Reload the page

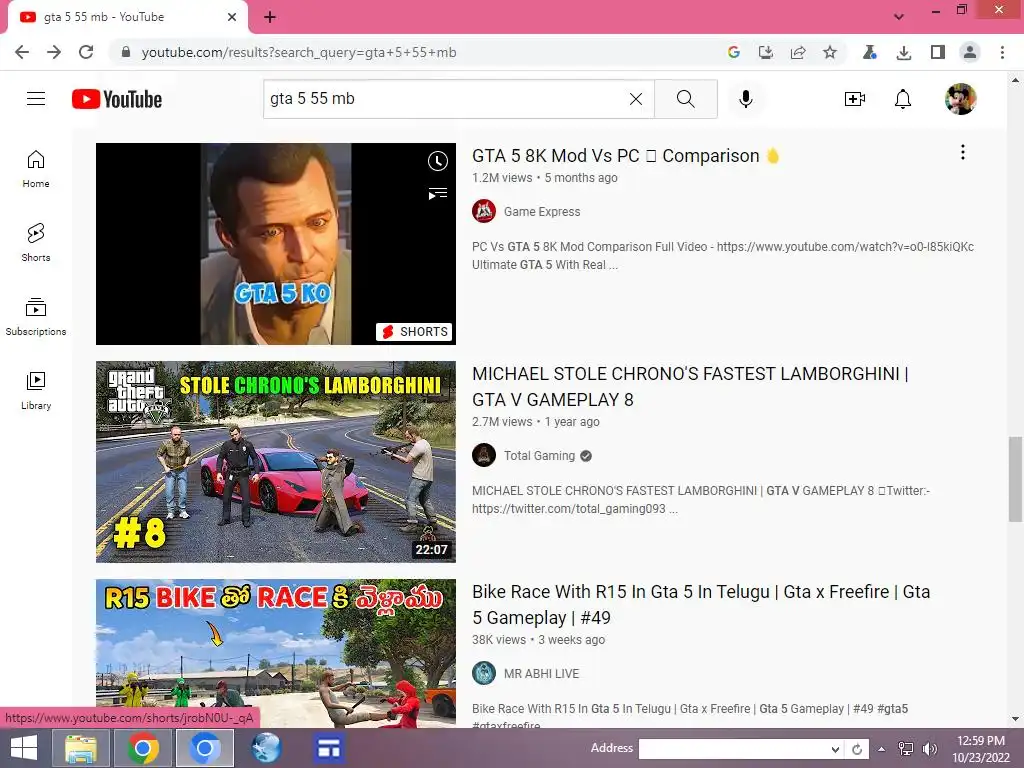point(86,52)
